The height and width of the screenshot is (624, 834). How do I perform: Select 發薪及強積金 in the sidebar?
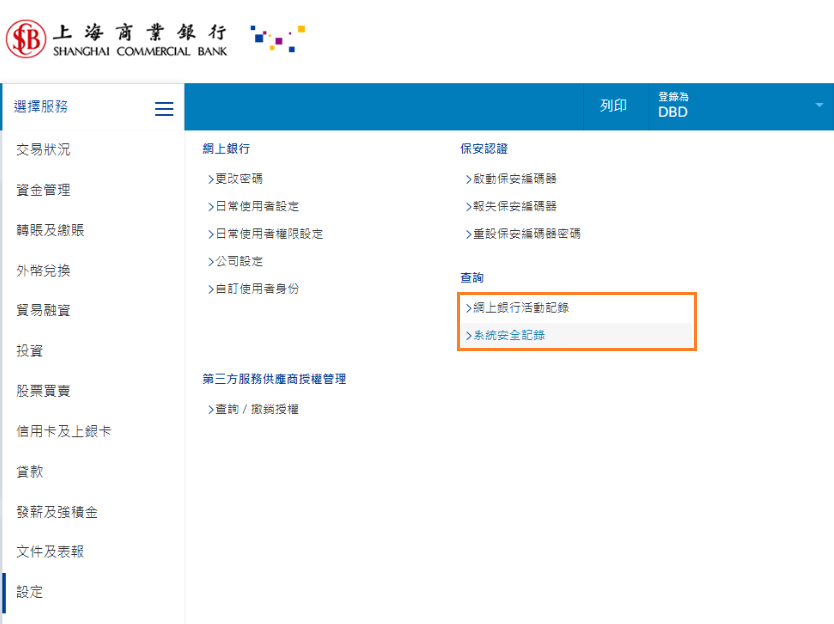(x=57, y=512)
